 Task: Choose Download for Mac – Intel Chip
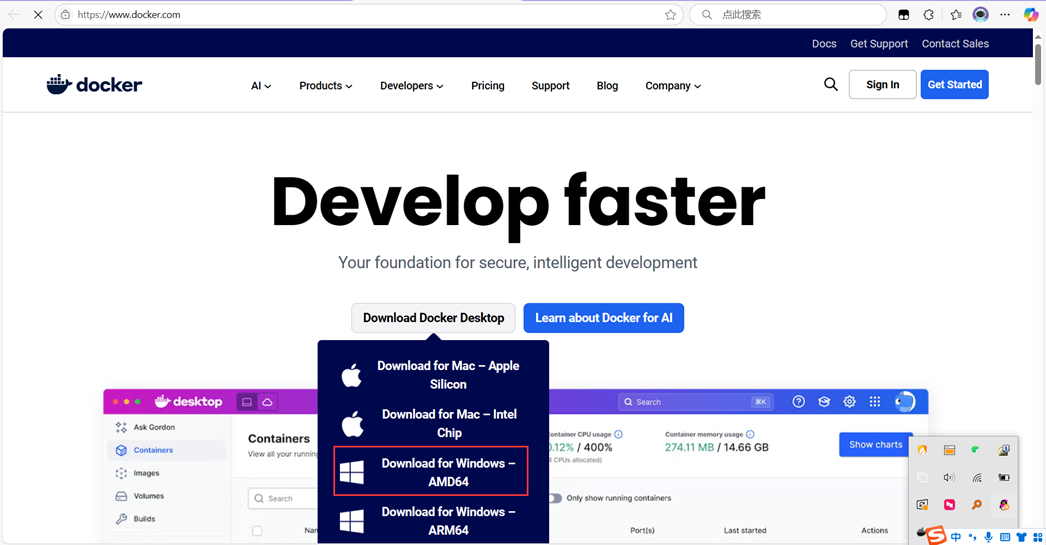pyautogui.click(x=434, y=424)
